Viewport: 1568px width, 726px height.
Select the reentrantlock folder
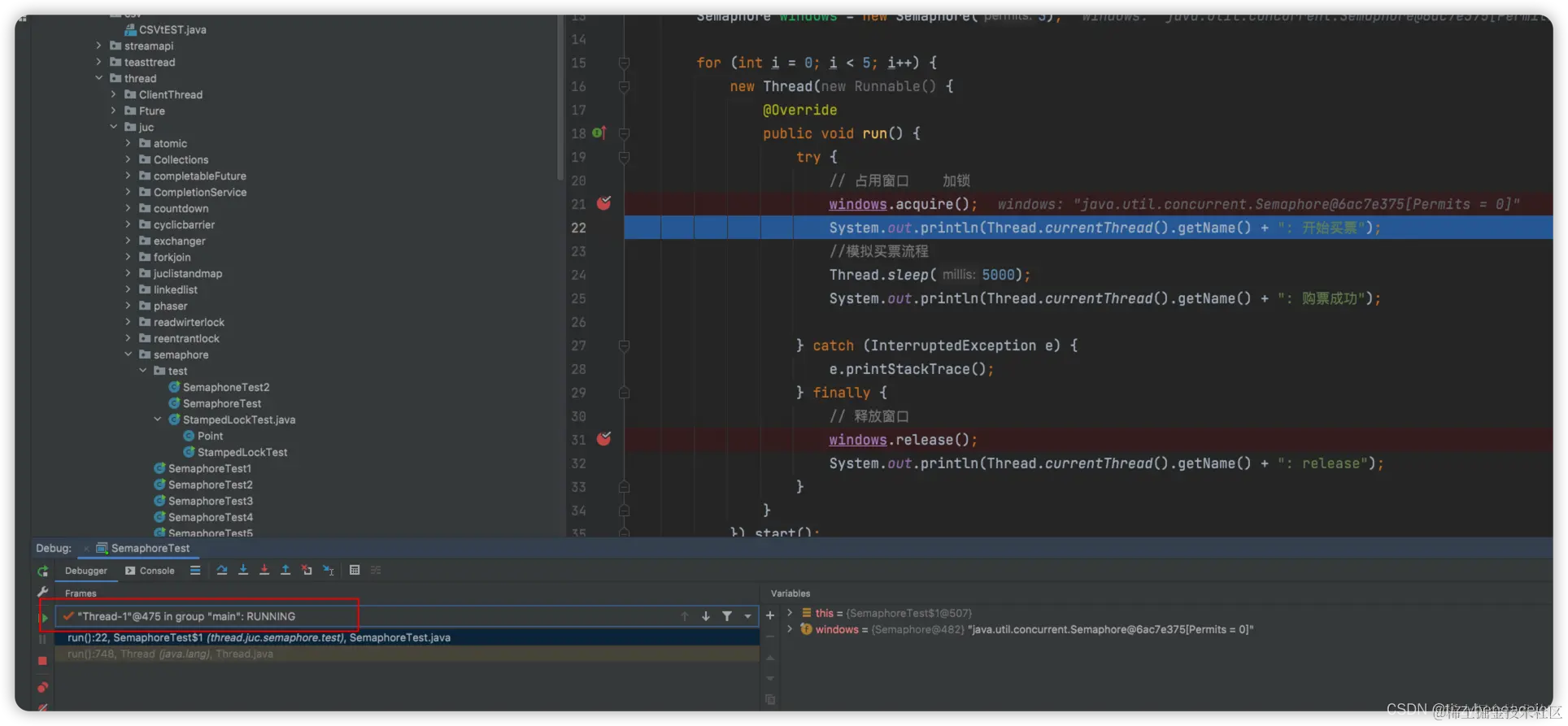[179, 339]
